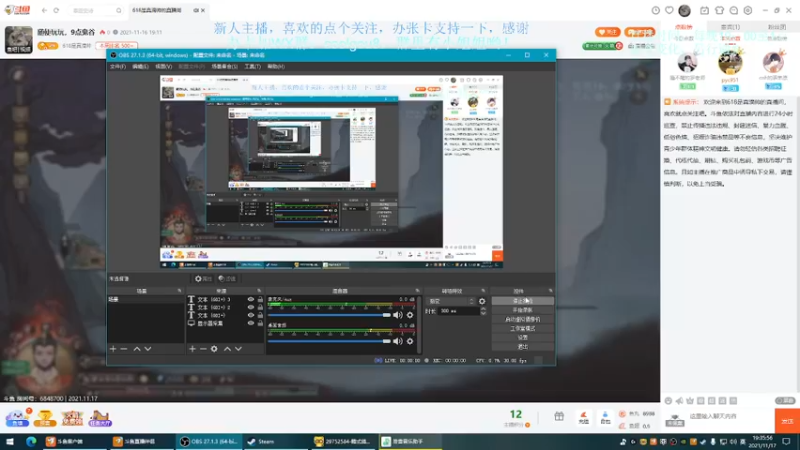Viewport: 800px width, 450px height.
Task: Toggle lock on the second text source (2)
Action: pos(260,307)
